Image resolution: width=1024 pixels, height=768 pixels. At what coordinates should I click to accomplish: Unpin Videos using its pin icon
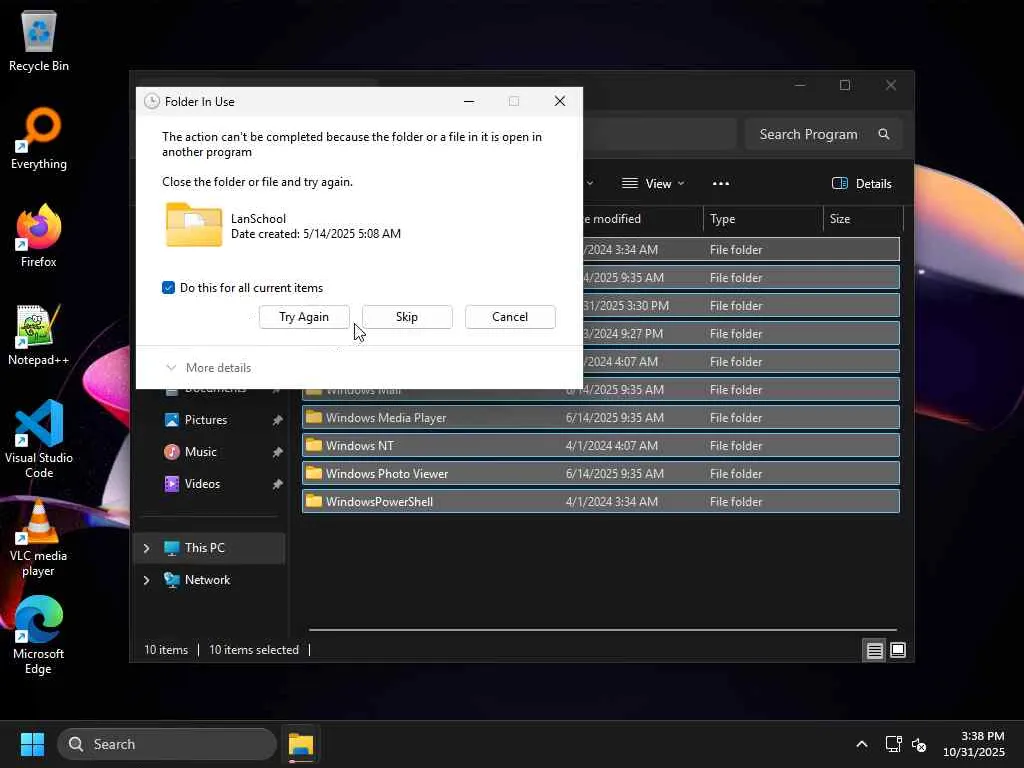[278, 484]
